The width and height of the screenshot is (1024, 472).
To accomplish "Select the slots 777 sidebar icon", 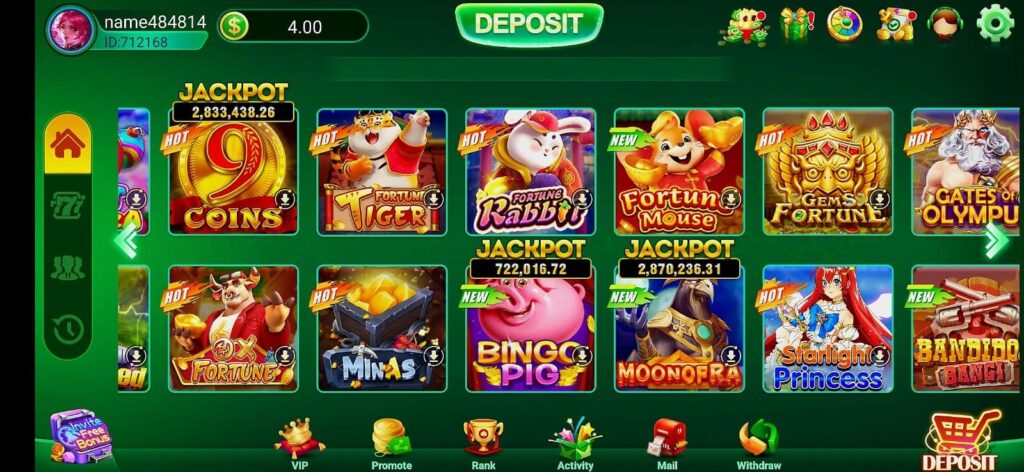I will pos(68,206).
